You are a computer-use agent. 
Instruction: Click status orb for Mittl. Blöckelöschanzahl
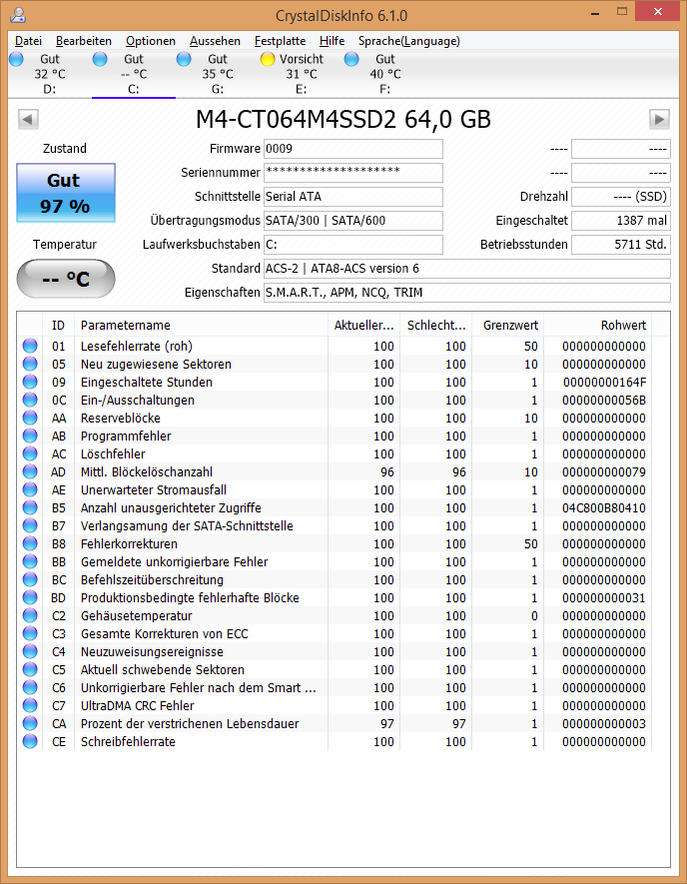(30, 472)
